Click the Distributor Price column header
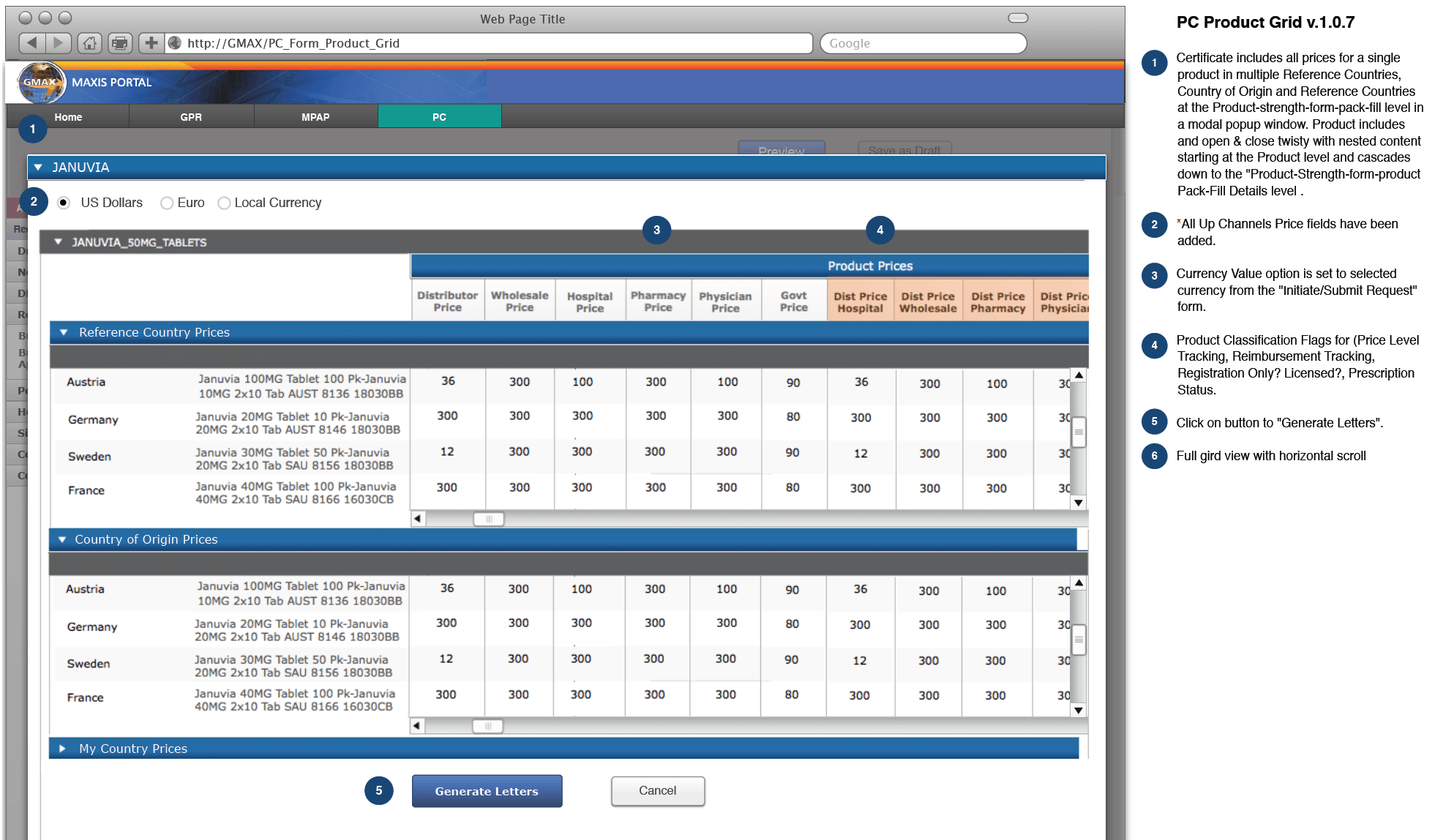Viewport: 1435px width, 840px height. pyautogui.click(x=448, y=301)
